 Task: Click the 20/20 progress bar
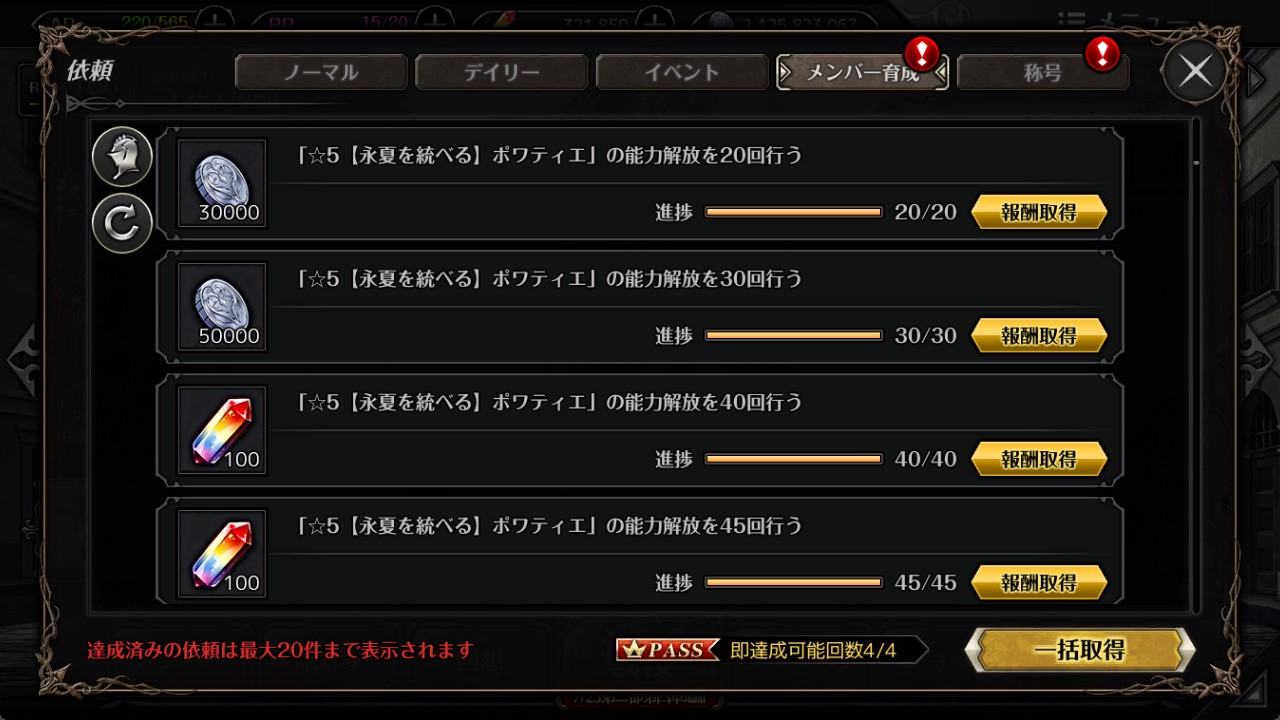(794, 212)
